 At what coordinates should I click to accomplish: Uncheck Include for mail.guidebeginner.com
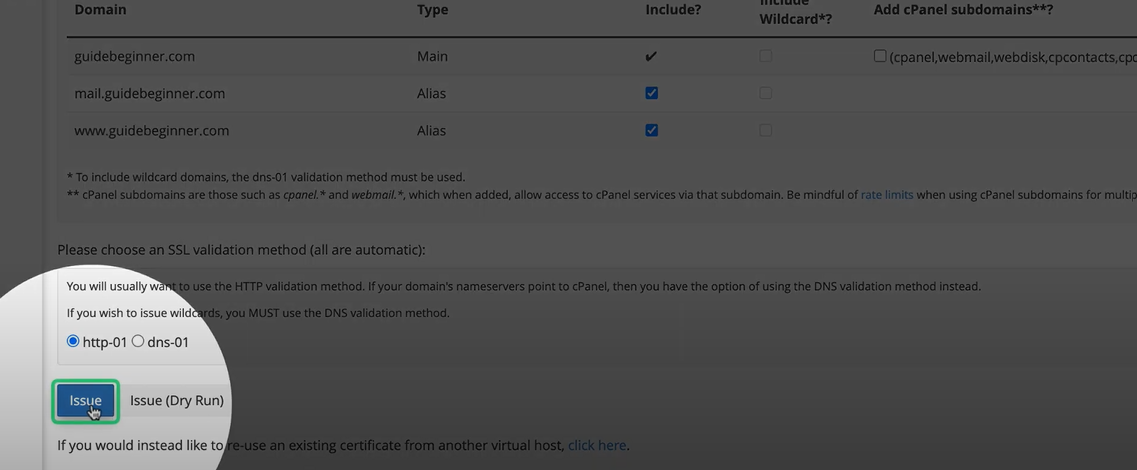(x=651, y=93)
